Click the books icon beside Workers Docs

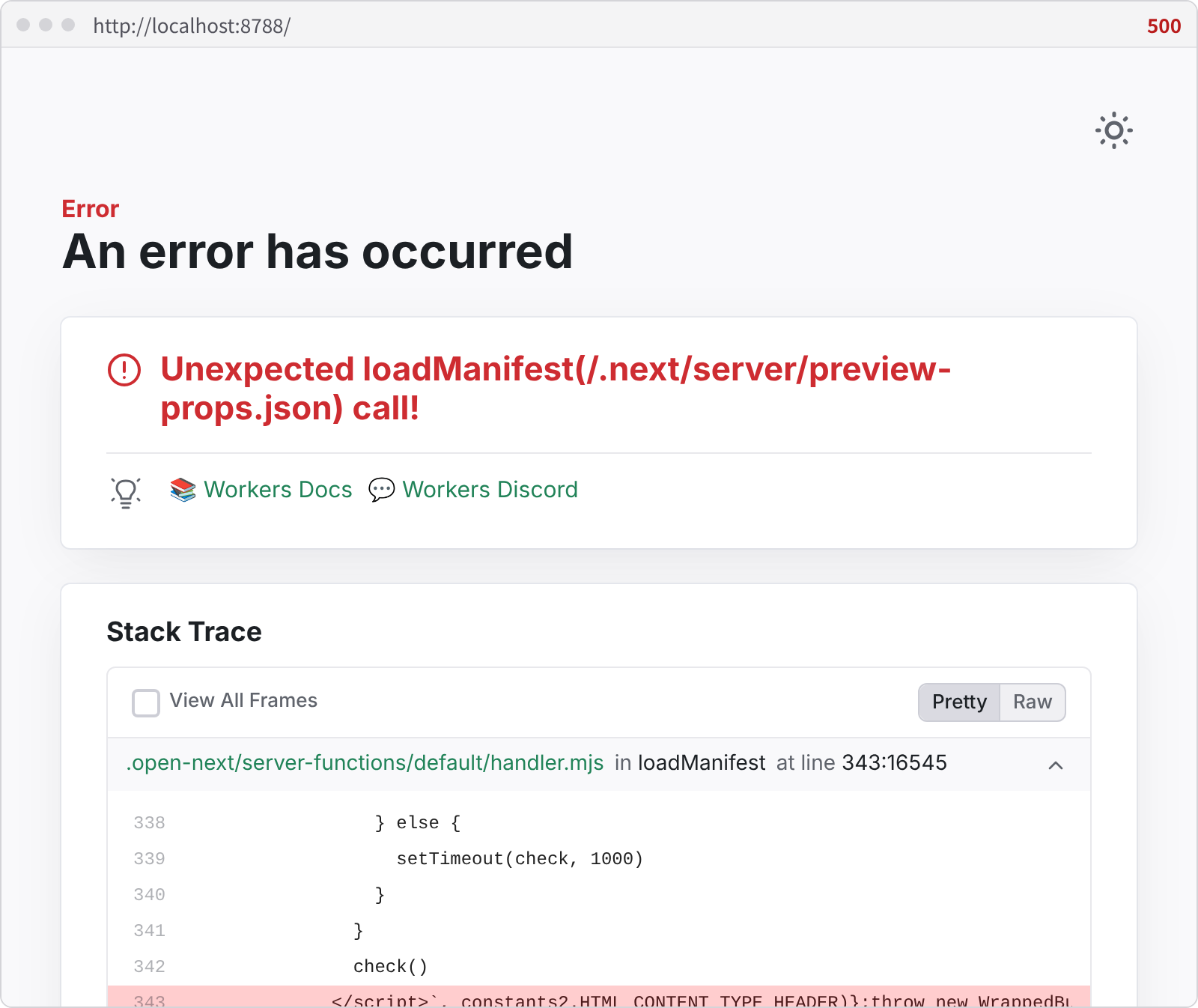tap(183, 490)
